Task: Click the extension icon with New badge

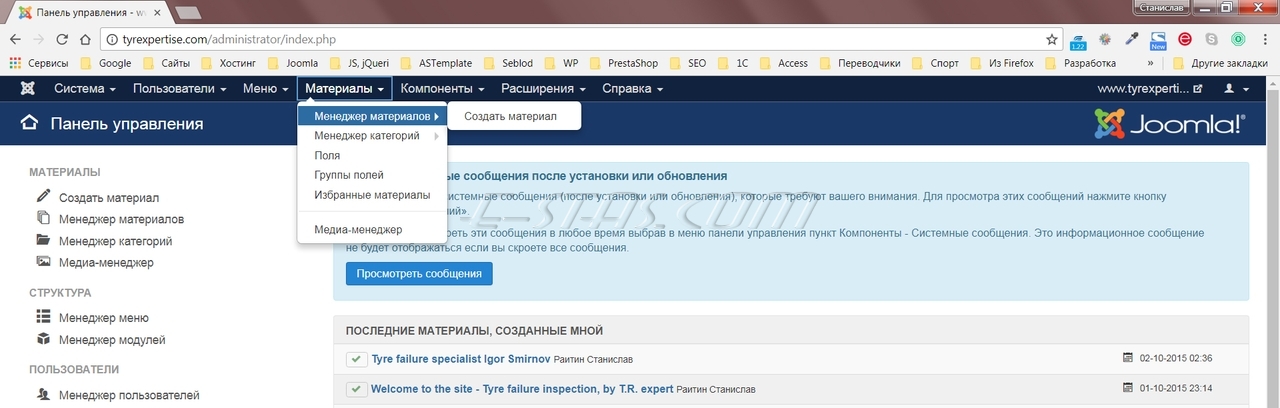Action: pyautogui.click(x=1158, y=40)
